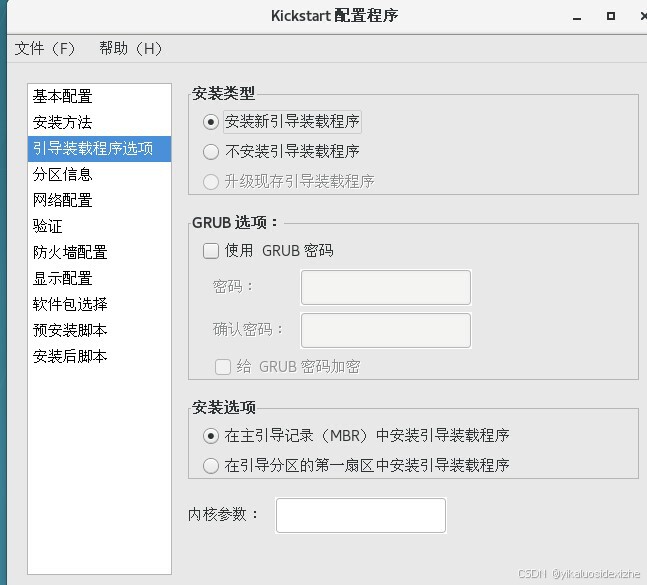
Task: Open 预安装脚本 section
Action: tap(99, 330)
